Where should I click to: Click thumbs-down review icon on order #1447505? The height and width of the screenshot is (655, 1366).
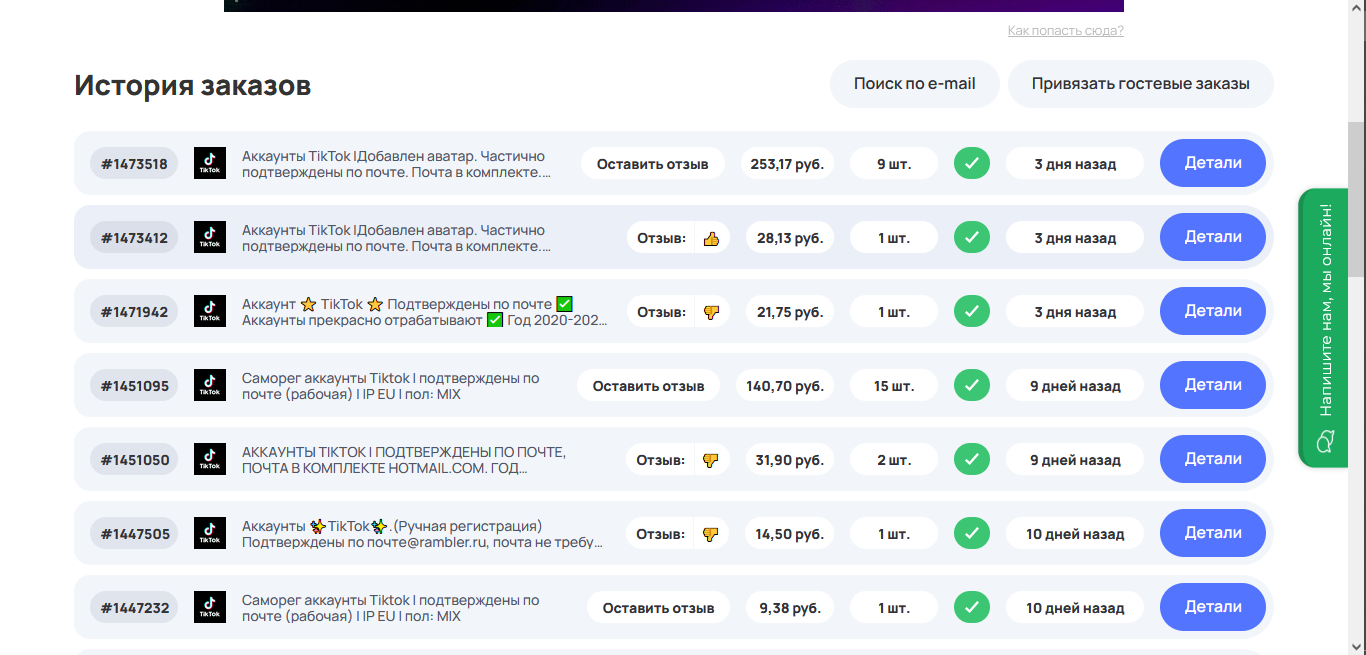pos(711,534)
